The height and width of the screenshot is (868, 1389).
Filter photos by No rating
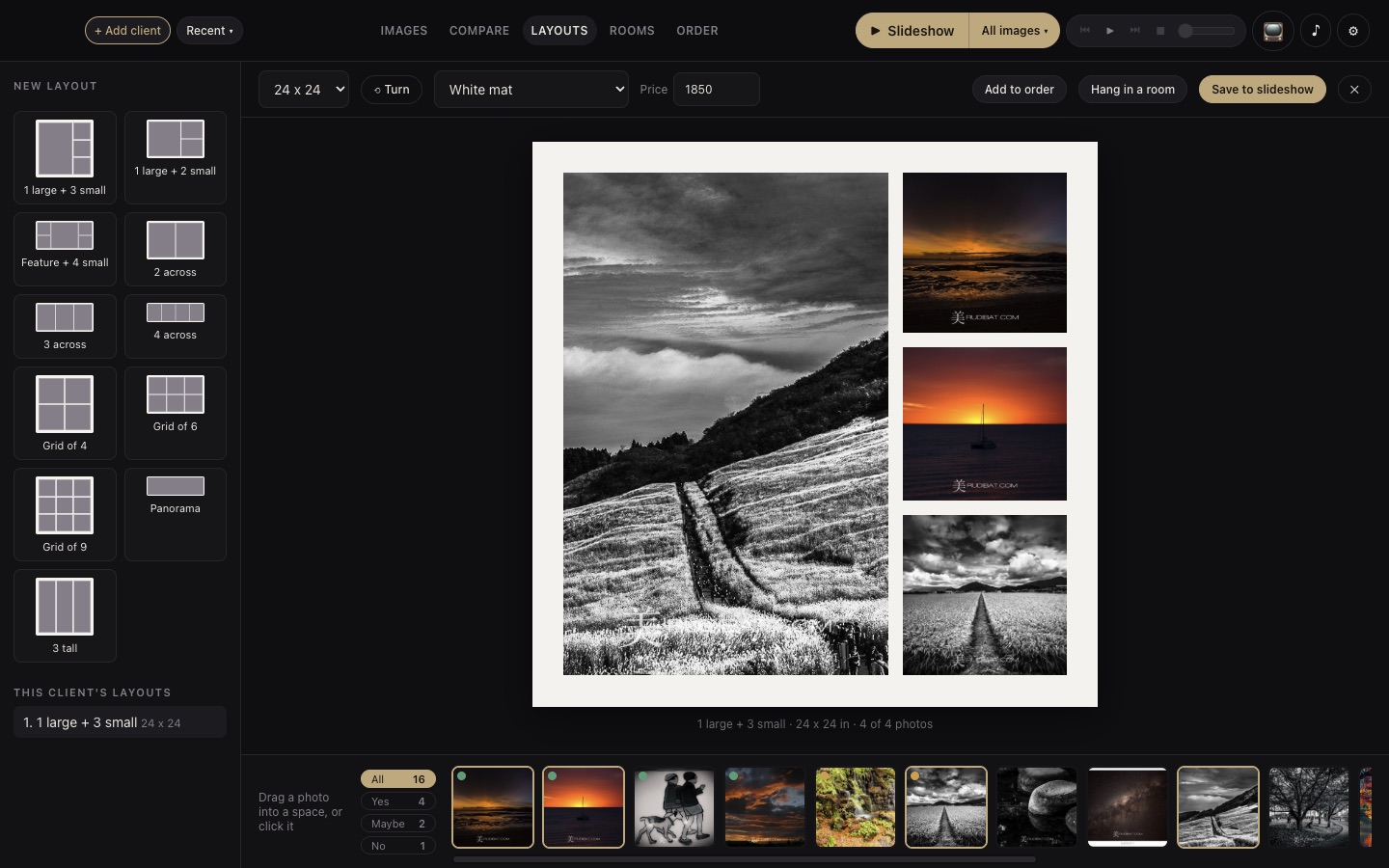pyautogui.click(x=398, y=846)
